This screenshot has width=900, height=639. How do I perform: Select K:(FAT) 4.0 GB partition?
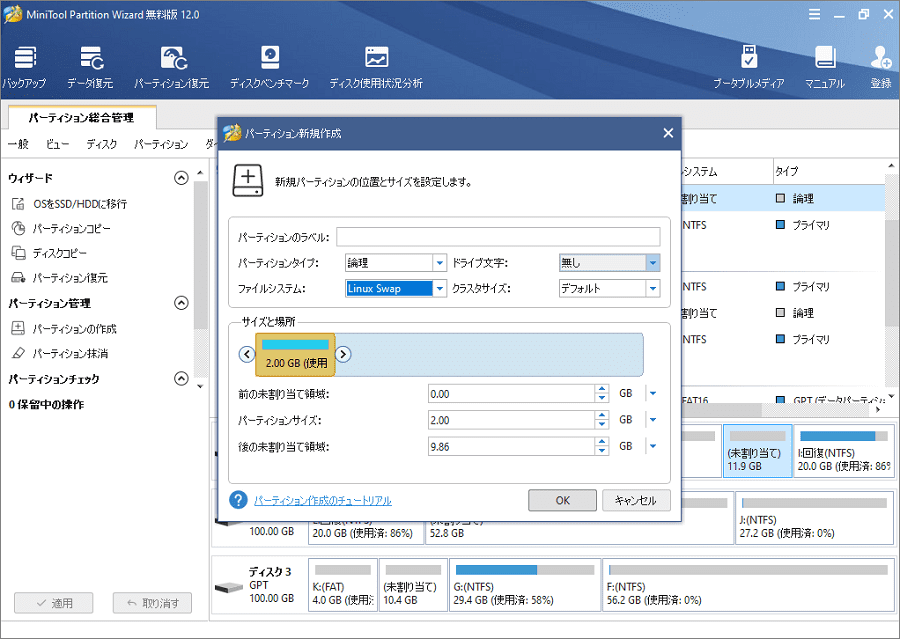click(x=343, y=585)
